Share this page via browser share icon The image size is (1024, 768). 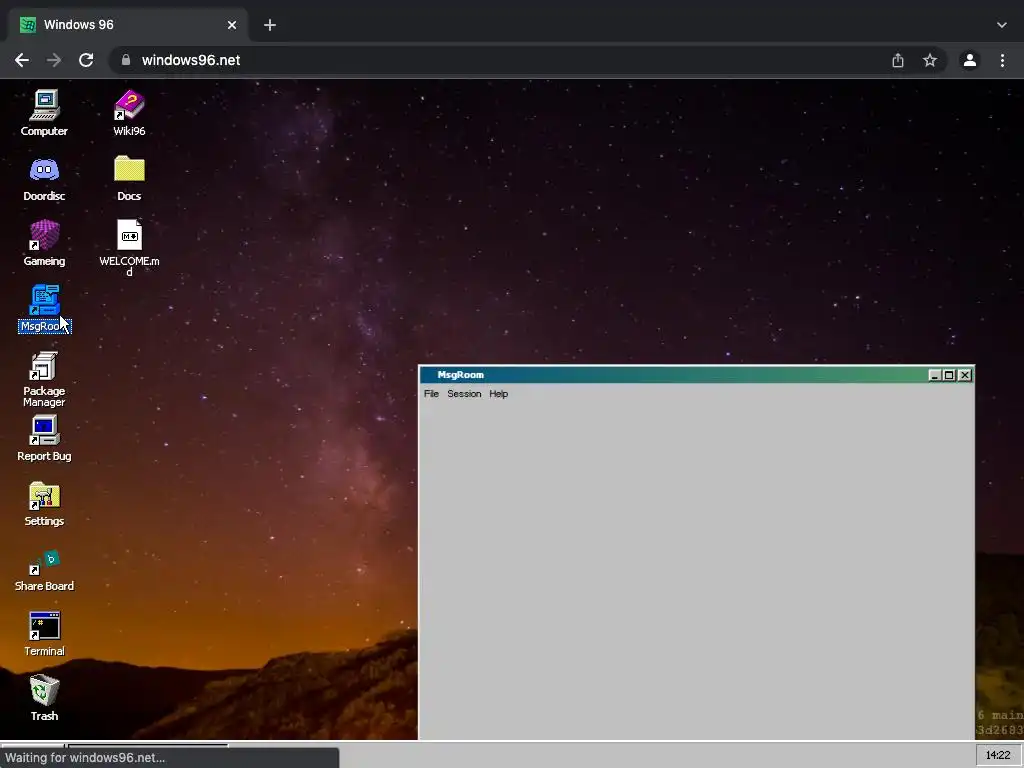(x=898, y=60)
